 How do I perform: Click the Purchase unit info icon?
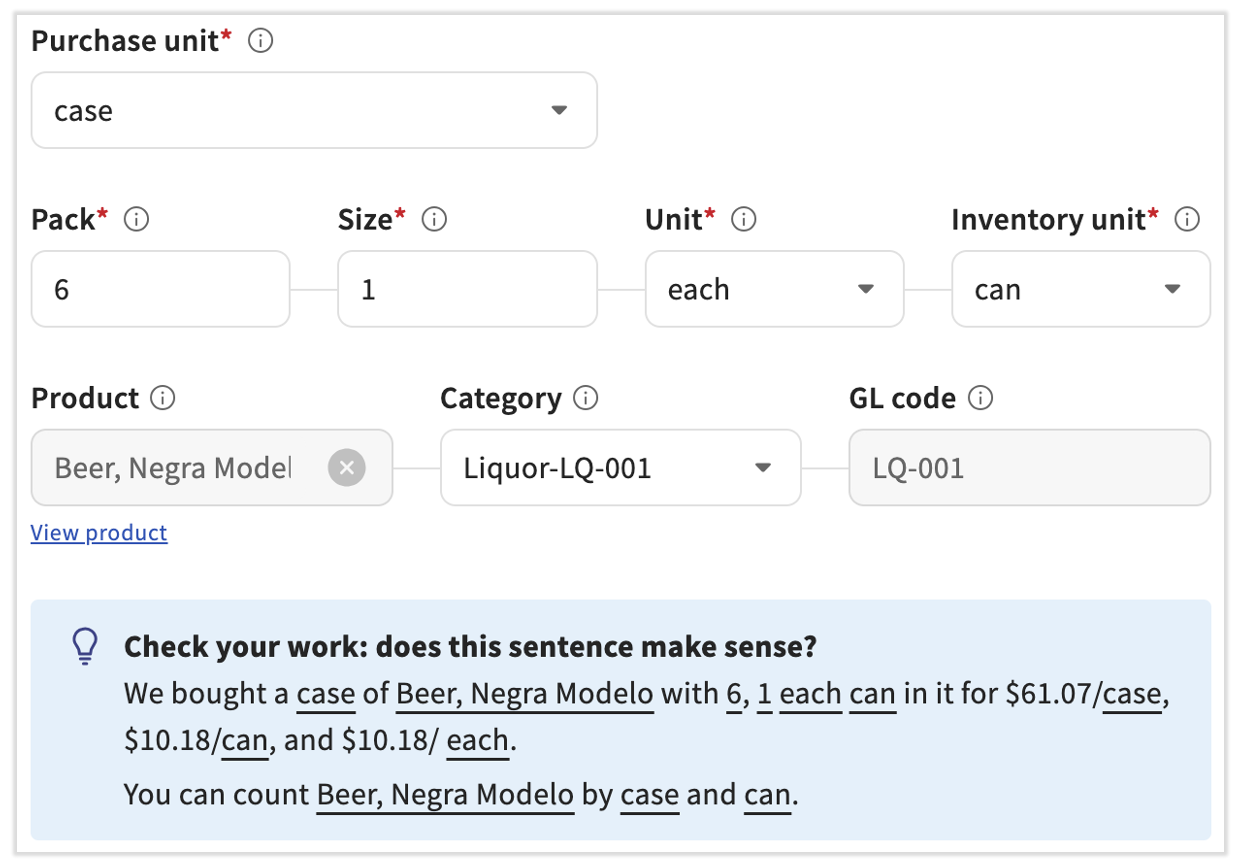[259, 41]
